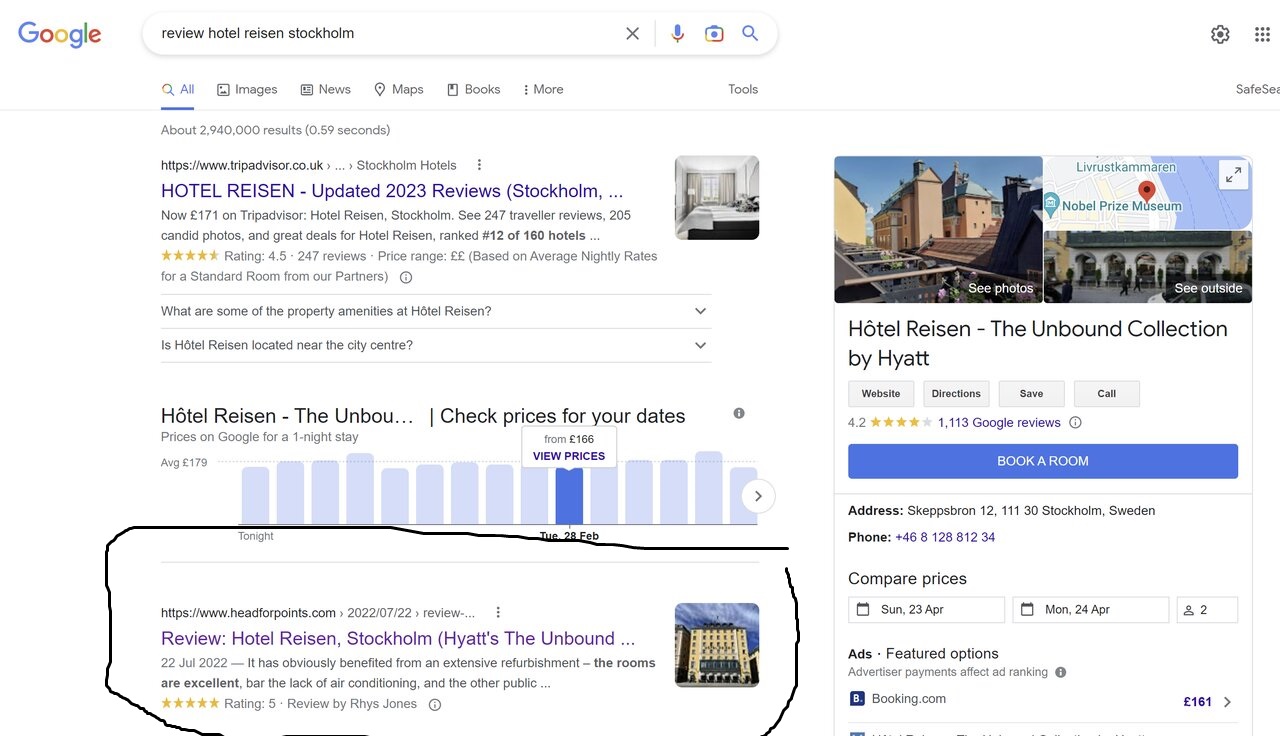Open the See outside street view image

1148,267
